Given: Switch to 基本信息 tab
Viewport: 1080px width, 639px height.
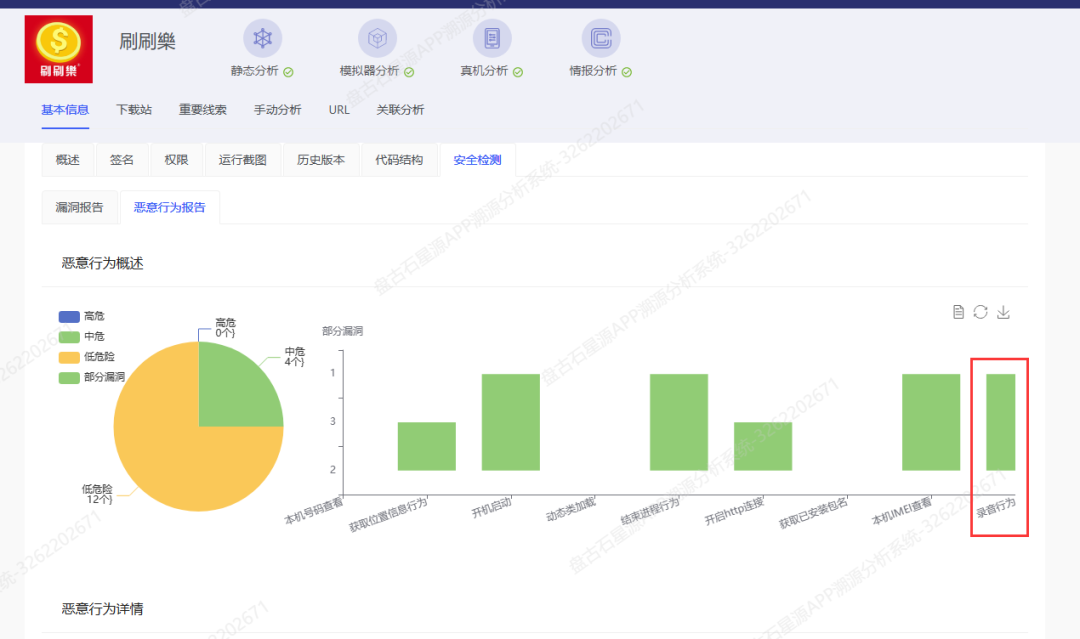Looking at the screenshot, I should click(65, 109).
